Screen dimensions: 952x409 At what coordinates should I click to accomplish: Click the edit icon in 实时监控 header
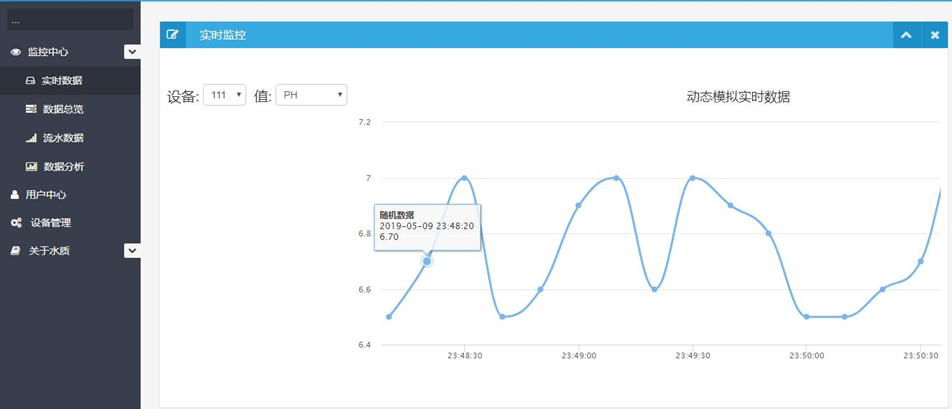pyautogui.click(x=173, y=35)
